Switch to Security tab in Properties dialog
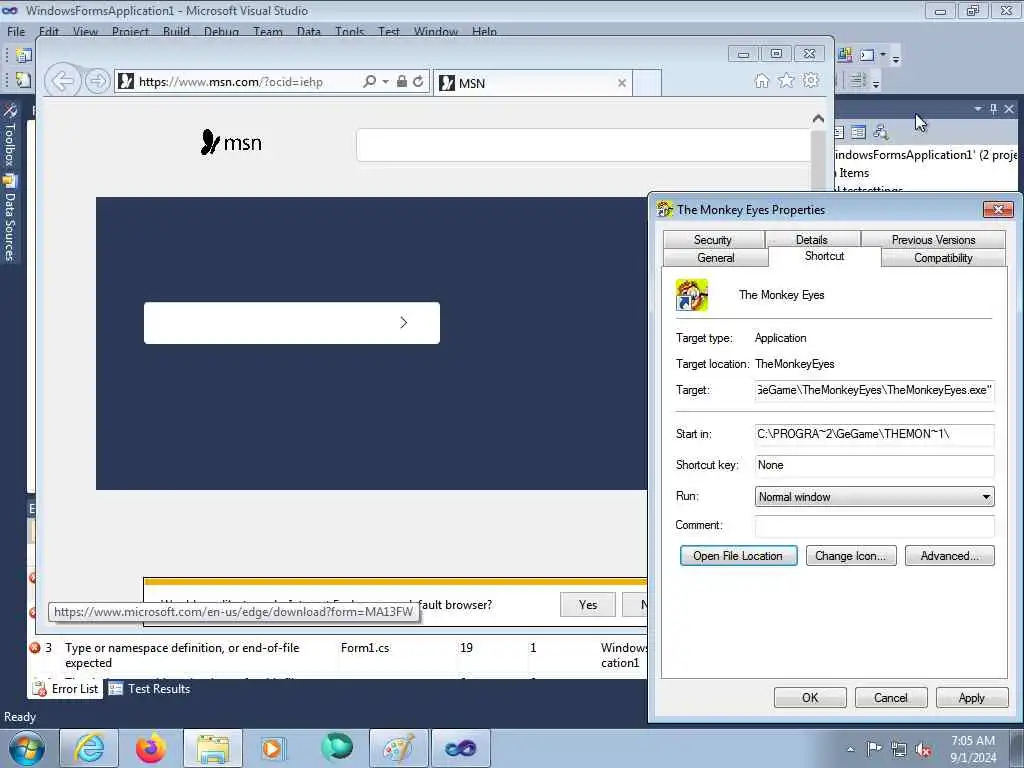This screenshot has width=1024, height=768. 712,240
